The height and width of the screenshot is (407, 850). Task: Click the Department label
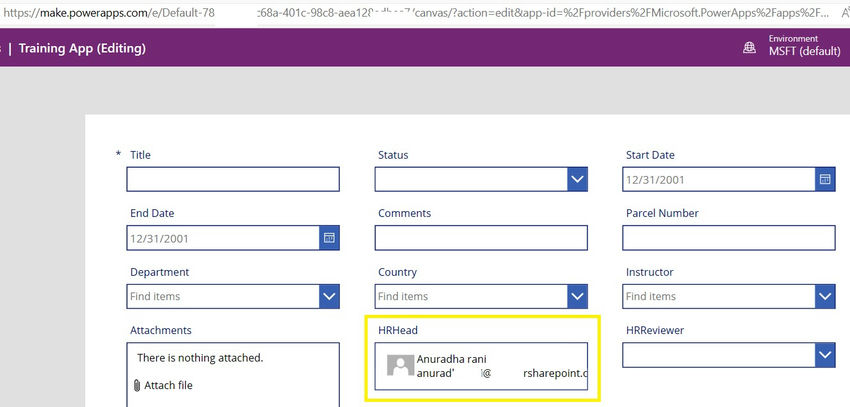coord(159,272)
